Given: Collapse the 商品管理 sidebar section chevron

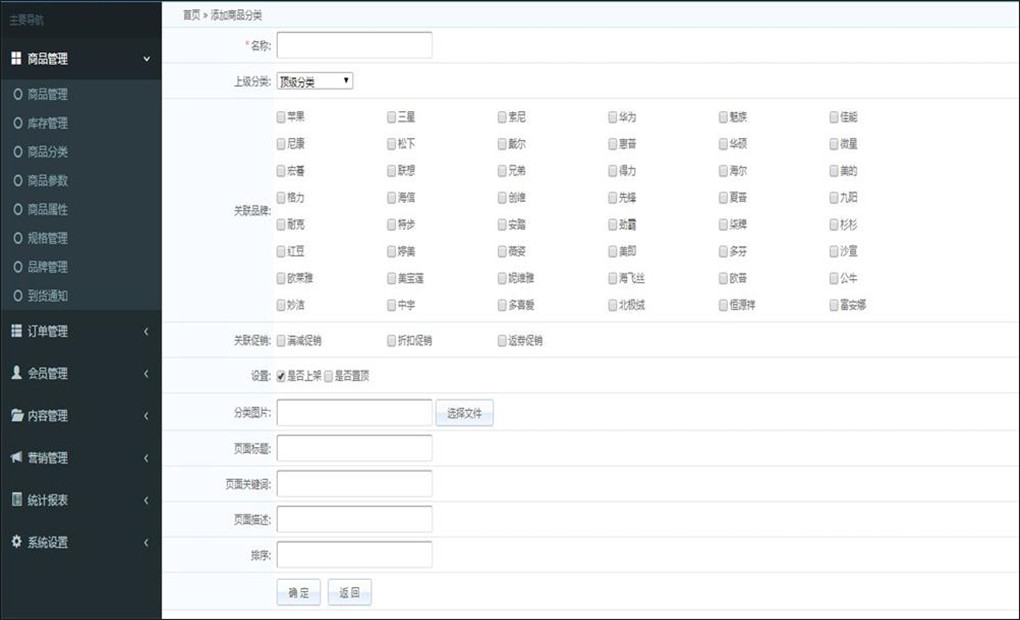Looking at the screenshot, I should [x=146, y=59].
